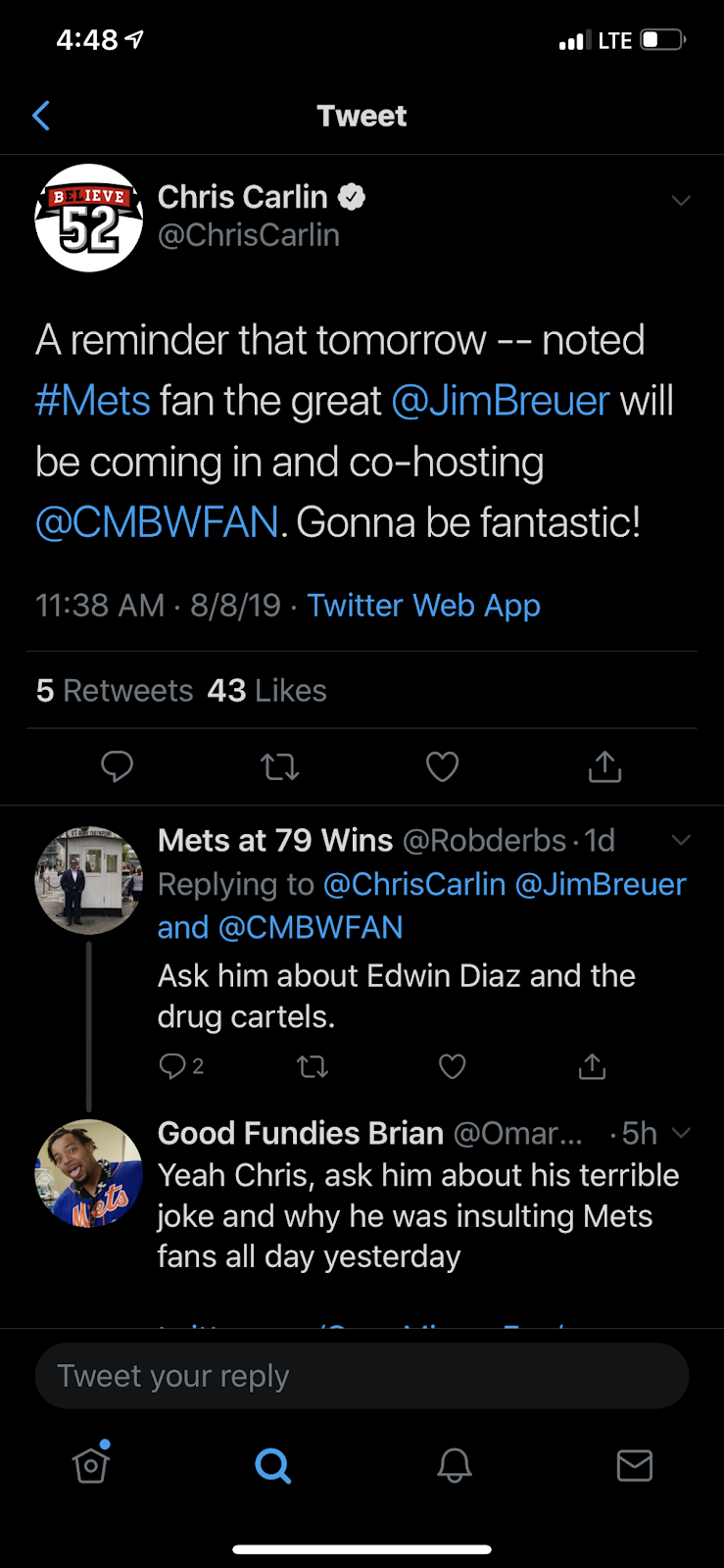This screenshot has width=724, height=1568.
Task: Share Chris Carlin's main tweet
Action: (x=605, y=766)
